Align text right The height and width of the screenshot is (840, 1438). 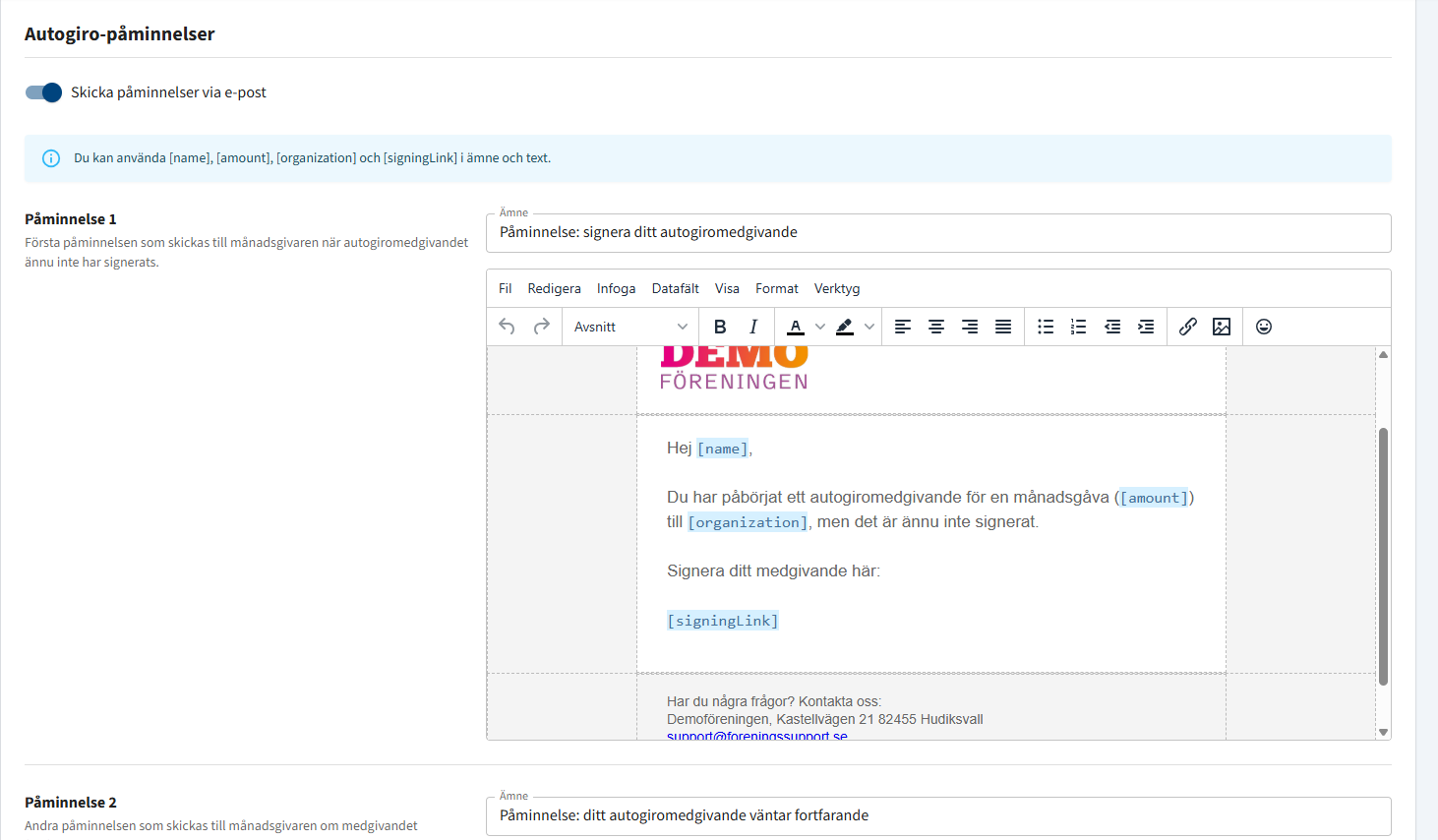tap(970, 327)
